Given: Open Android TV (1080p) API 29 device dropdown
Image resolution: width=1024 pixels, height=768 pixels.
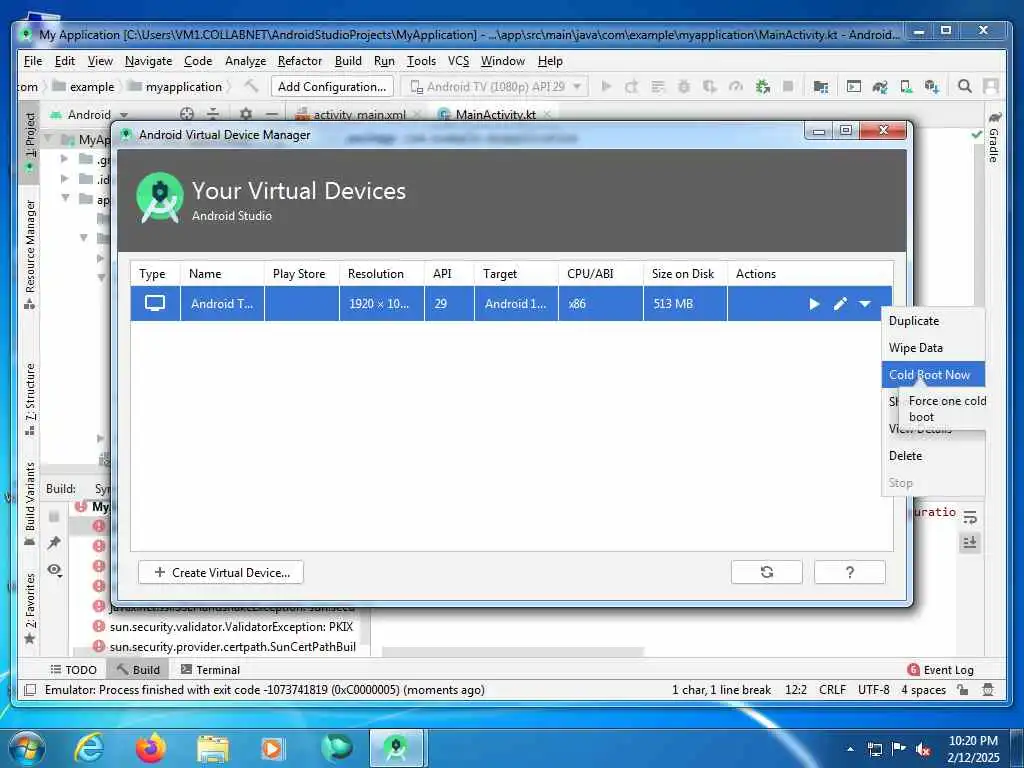Looking at the screenshot, I should pos(494,86).
